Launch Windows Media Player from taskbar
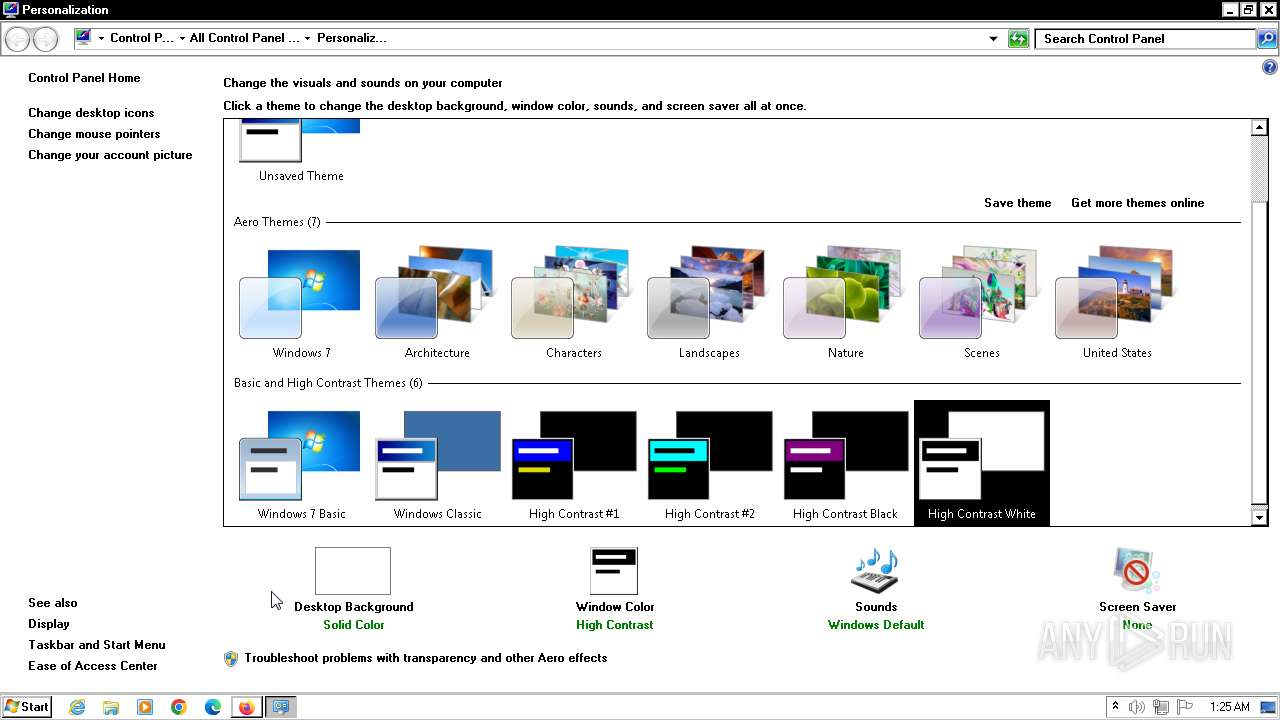This screenshot has width=1280, height=720. pos(145,707)
